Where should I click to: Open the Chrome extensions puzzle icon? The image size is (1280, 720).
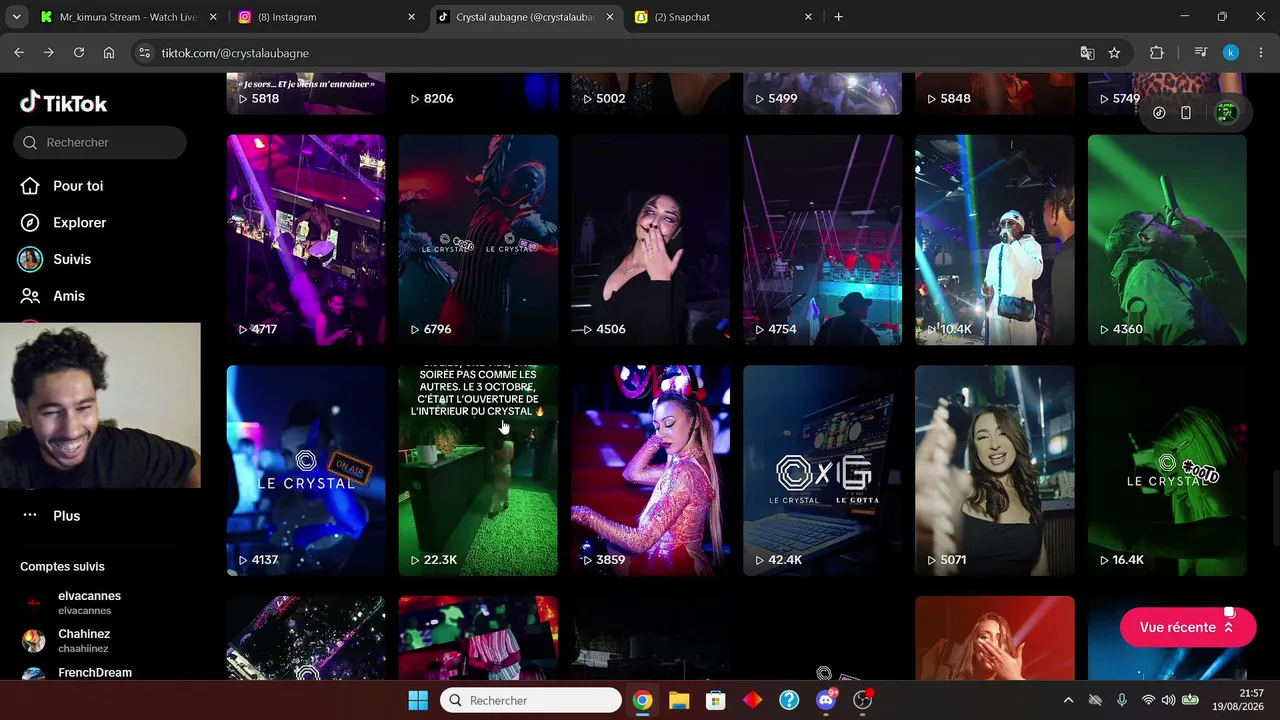point(1157,53)
